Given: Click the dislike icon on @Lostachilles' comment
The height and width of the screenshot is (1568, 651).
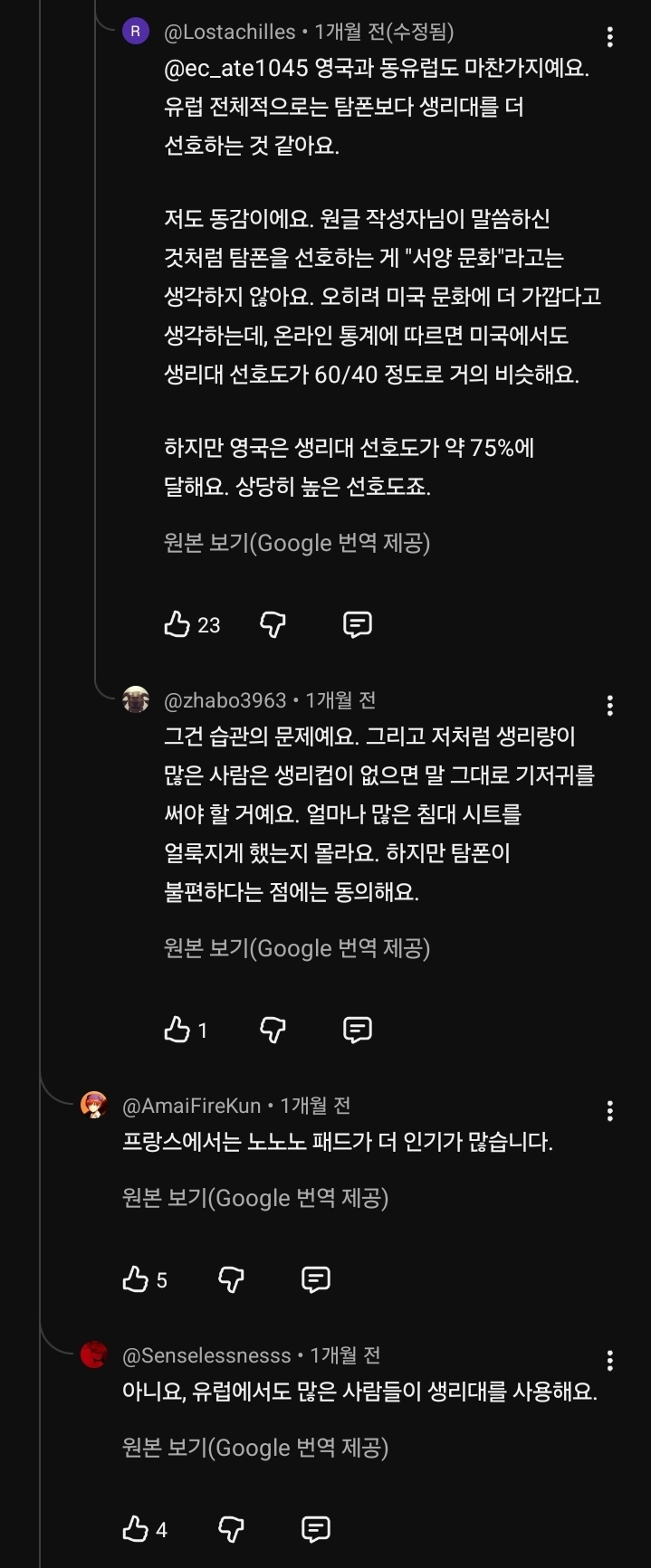Looking at the screenshot, I should [272, 623].
